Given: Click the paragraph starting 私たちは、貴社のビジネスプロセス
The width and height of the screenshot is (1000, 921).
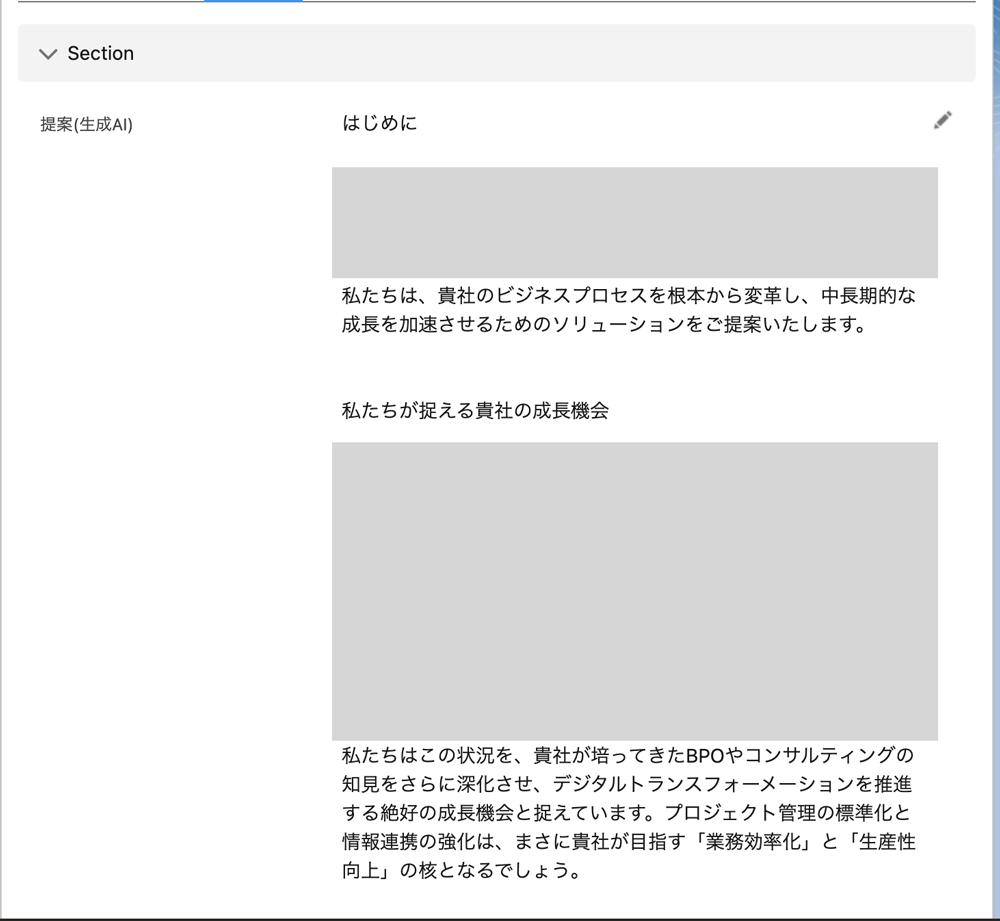Looking at the screenshot, I should (629, 310).
